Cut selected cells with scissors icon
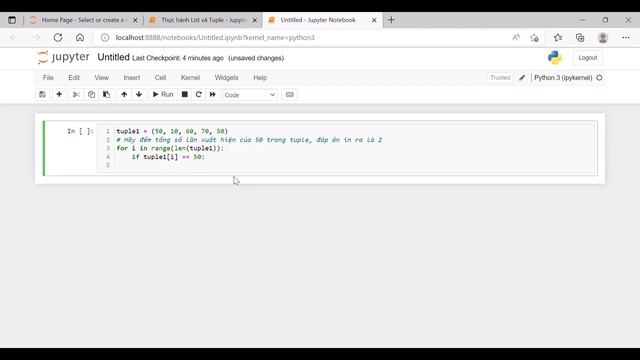The width and height of the screenshot is (640, 360). click(x=76, y=94)
